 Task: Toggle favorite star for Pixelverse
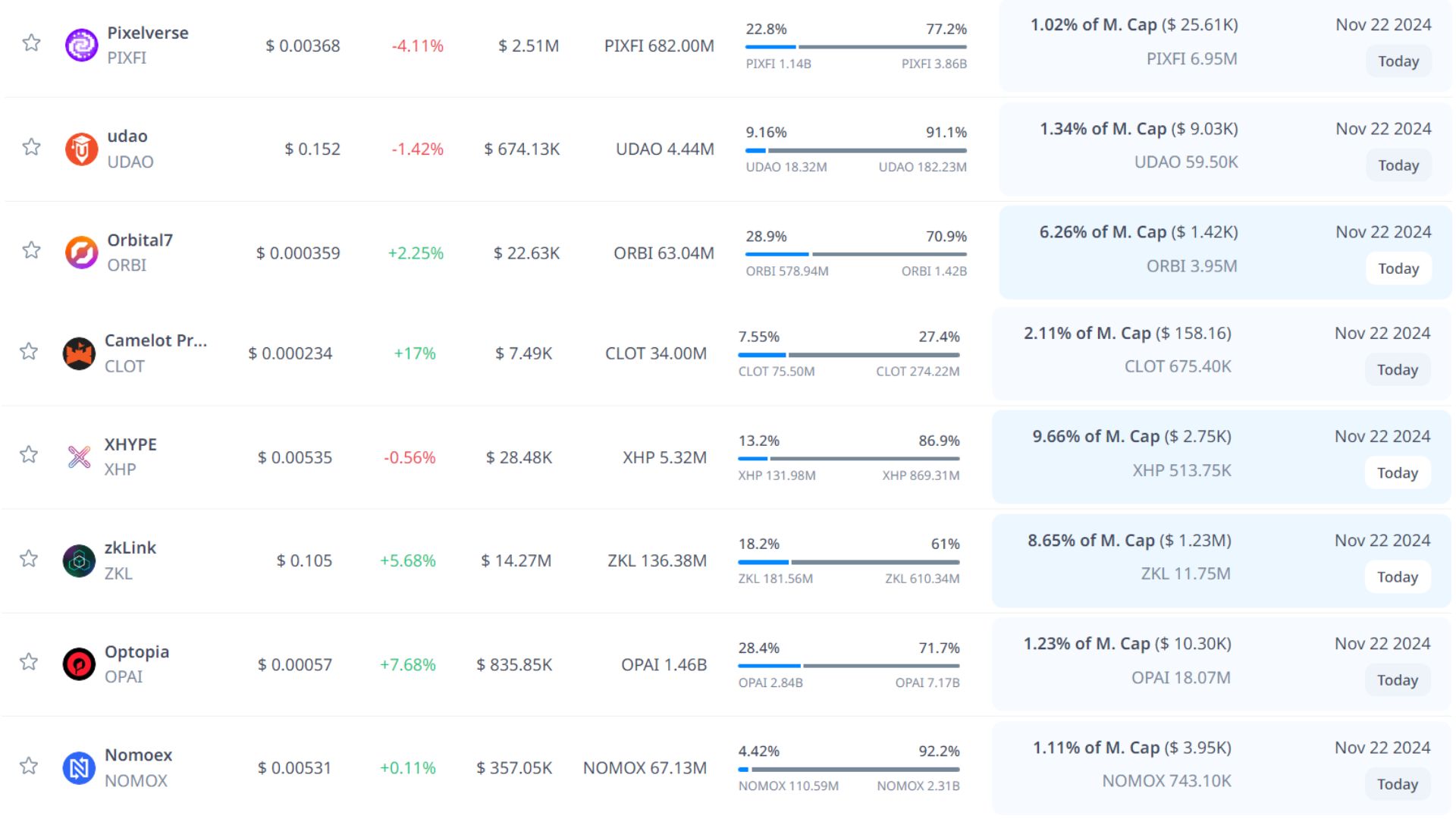(31, 42)
